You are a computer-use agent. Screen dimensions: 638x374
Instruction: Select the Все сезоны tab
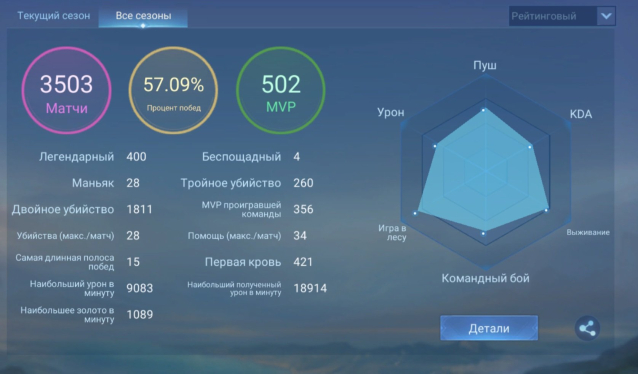tap(143, 16)
